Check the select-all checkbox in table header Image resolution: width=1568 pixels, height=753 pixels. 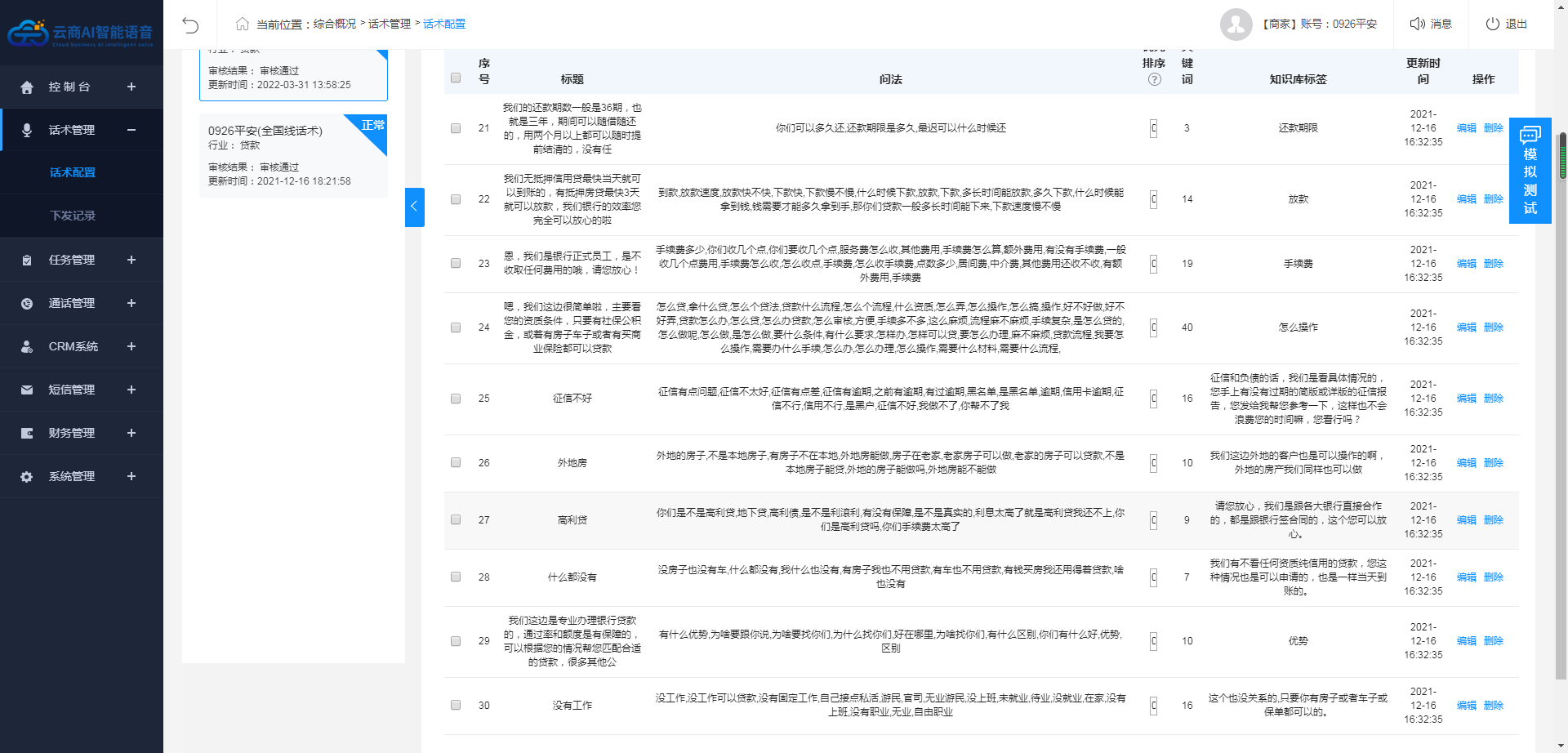pyautogui.click(x=456, y=78)
